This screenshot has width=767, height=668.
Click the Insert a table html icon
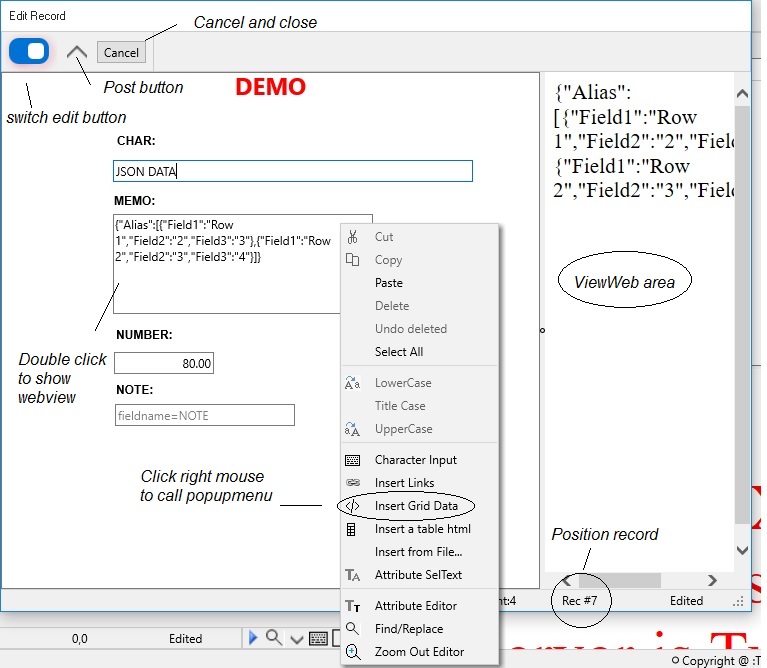(352, 529)
